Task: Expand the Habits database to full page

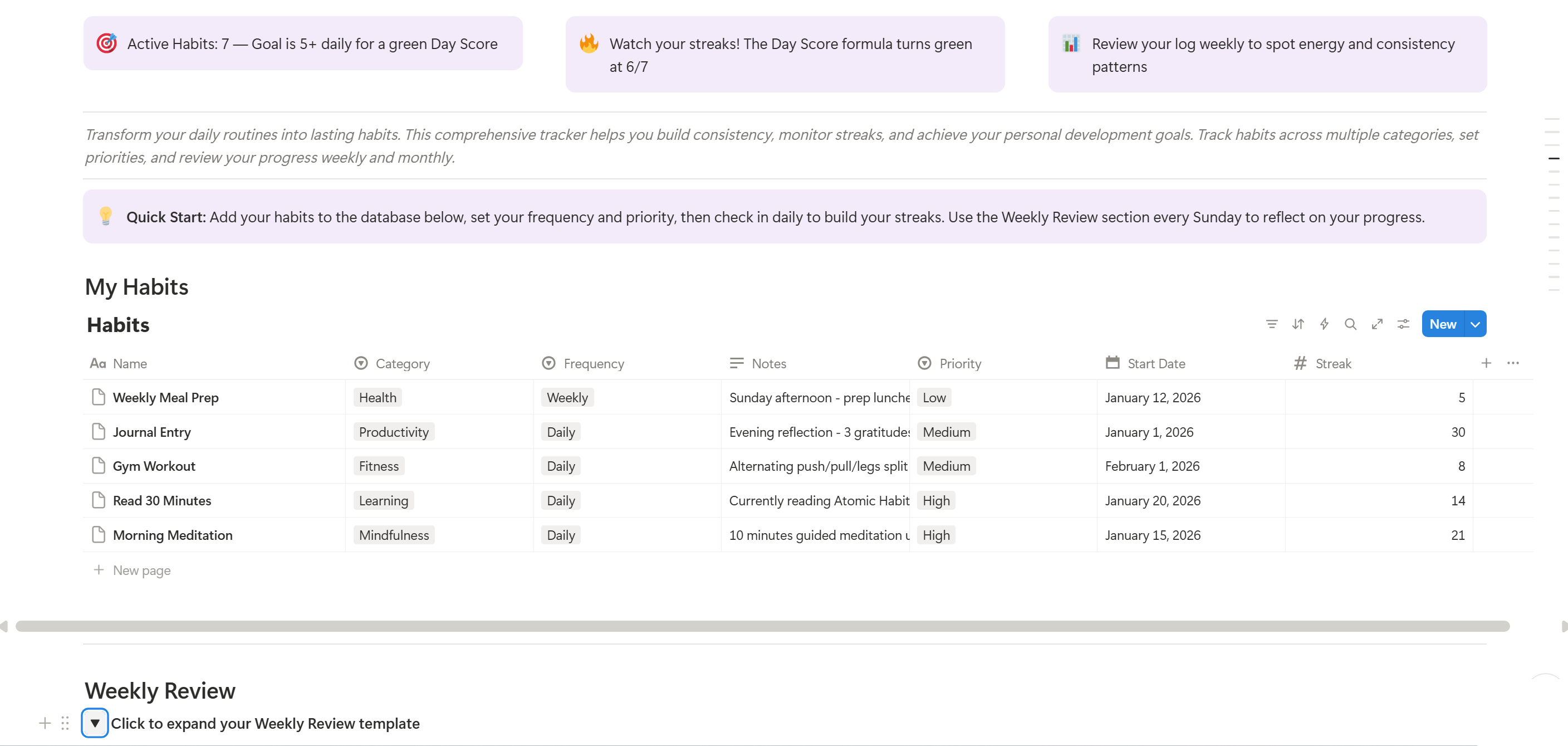Action: 1378,324
